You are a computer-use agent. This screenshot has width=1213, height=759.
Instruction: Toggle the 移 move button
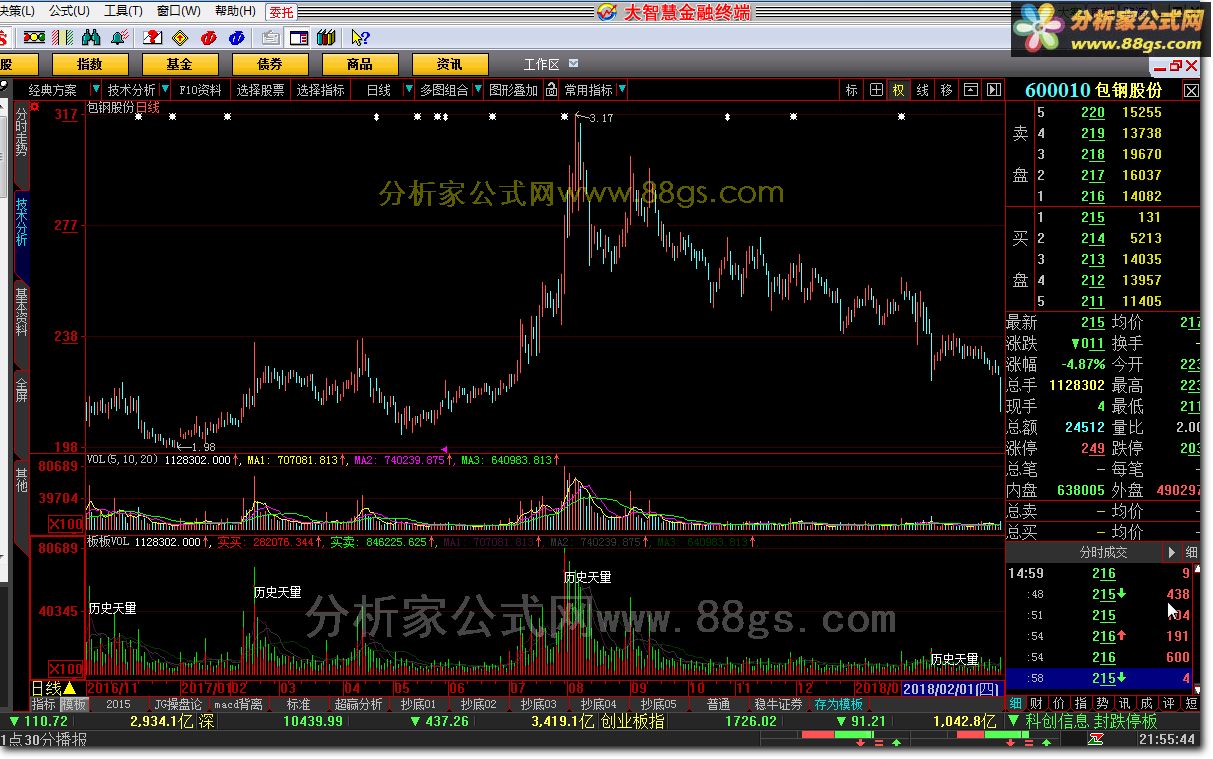coord(946,90)
